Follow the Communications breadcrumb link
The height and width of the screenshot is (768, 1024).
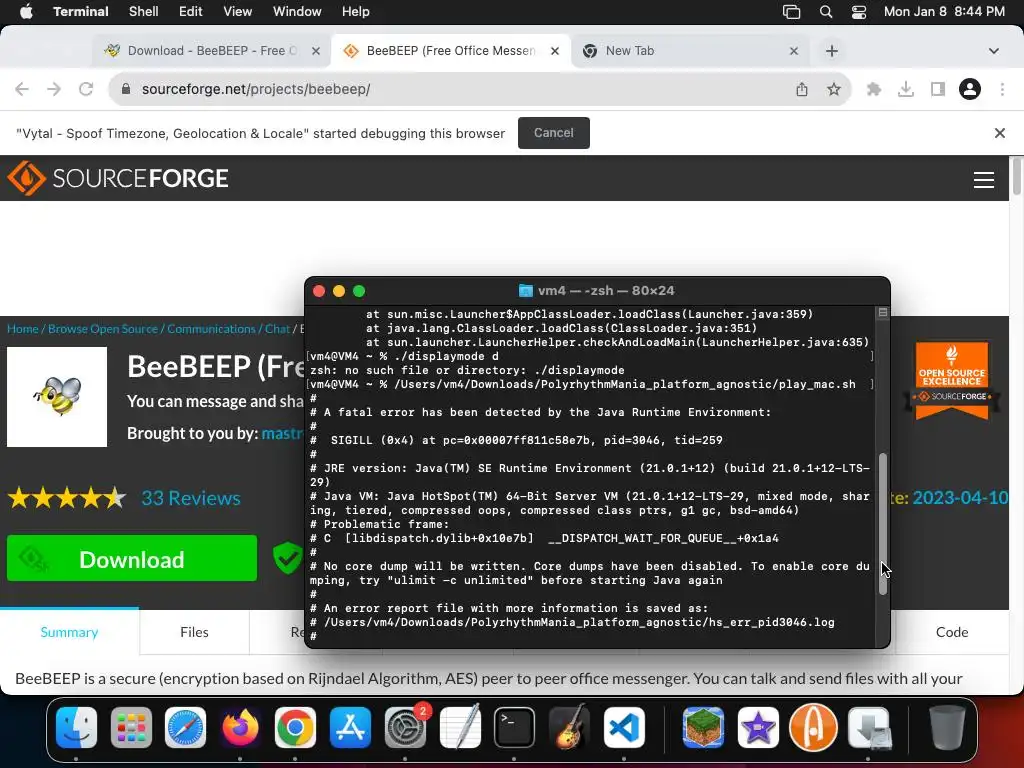click(x=211, y=329)
